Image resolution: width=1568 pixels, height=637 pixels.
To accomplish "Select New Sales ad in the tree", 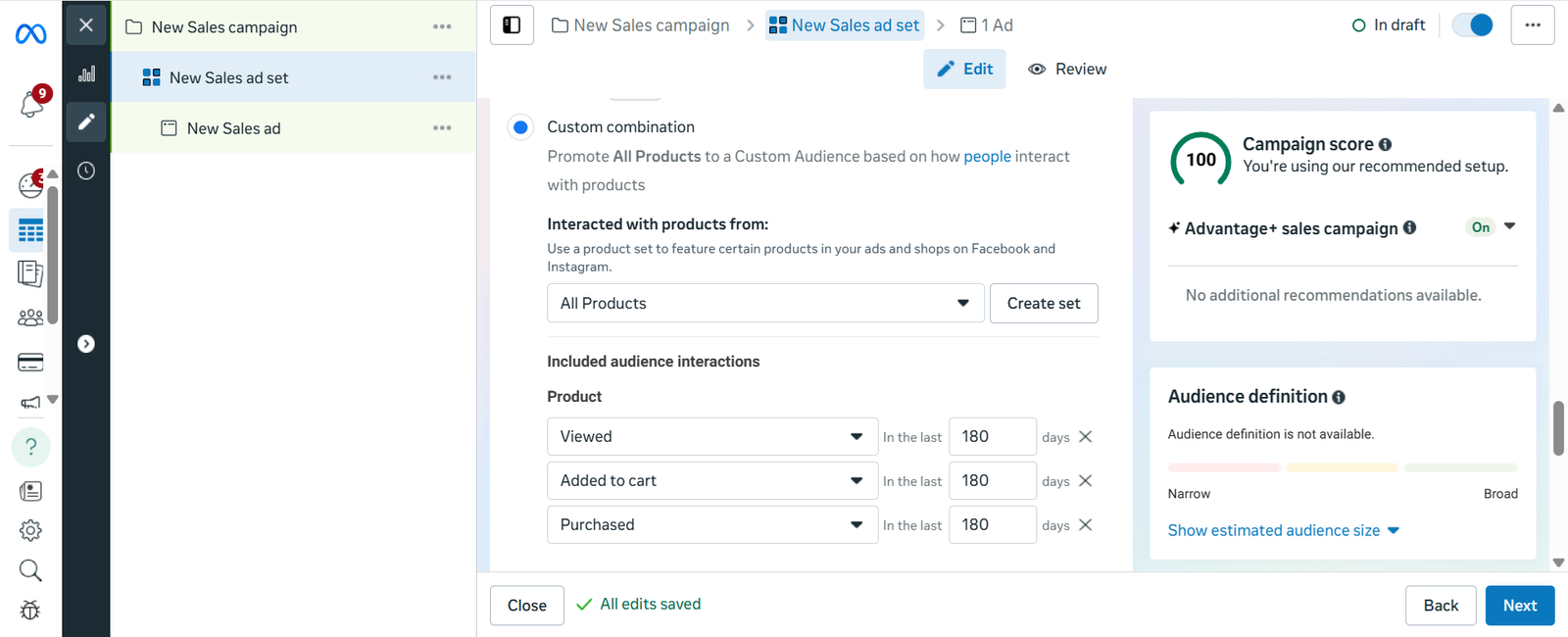I will [233, 128].
